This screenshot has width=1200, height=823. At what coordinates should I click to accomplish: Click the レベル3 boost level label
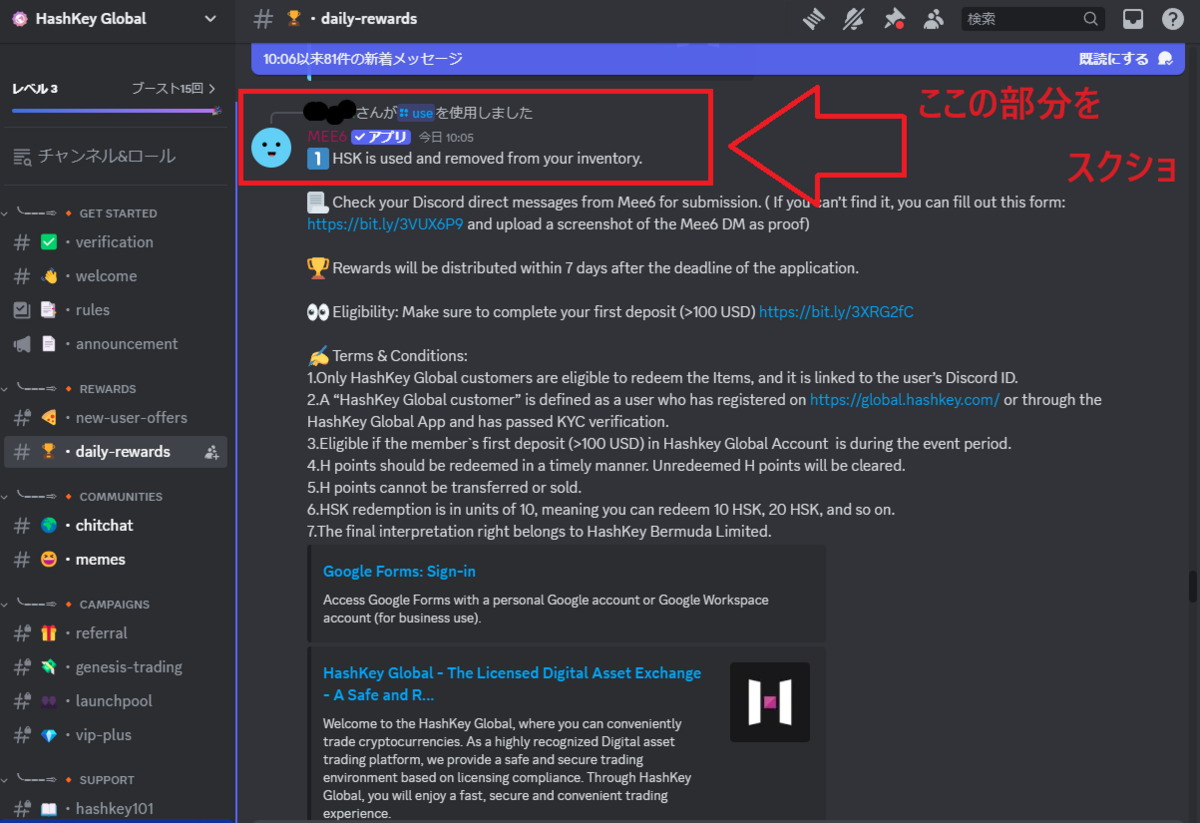[35, 89]
